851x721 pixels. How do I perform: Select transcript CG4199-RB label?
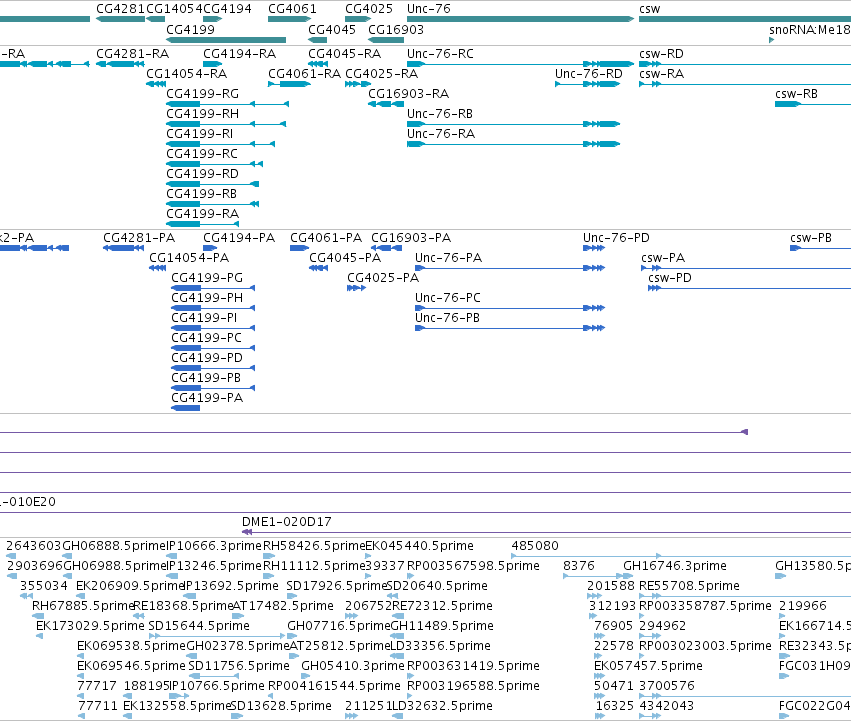(201, 194)
